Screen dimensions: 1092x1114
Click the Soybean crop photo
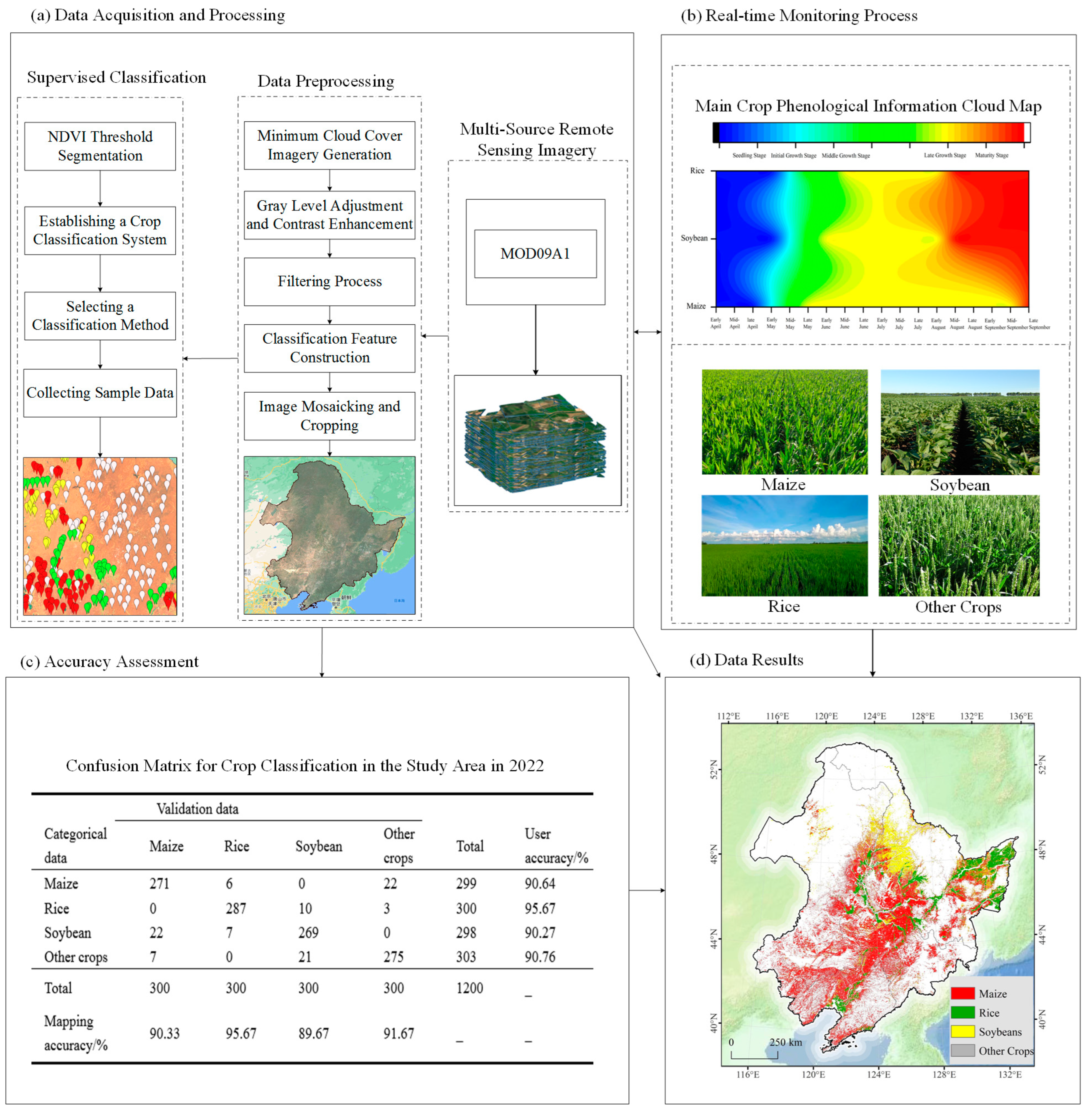pos(960,422)
